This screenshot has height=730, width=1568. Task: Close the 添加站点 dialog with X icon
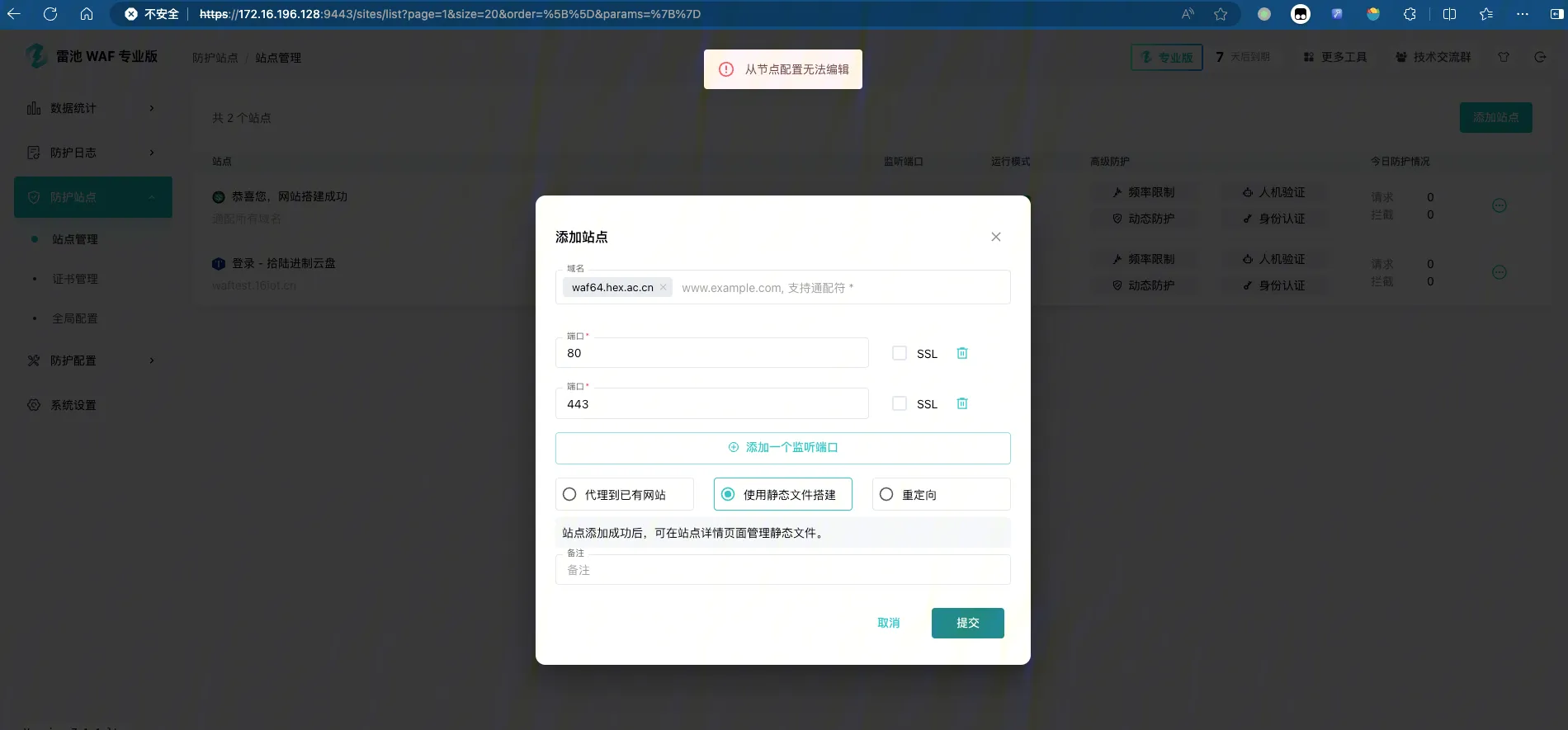click(996, 237)
